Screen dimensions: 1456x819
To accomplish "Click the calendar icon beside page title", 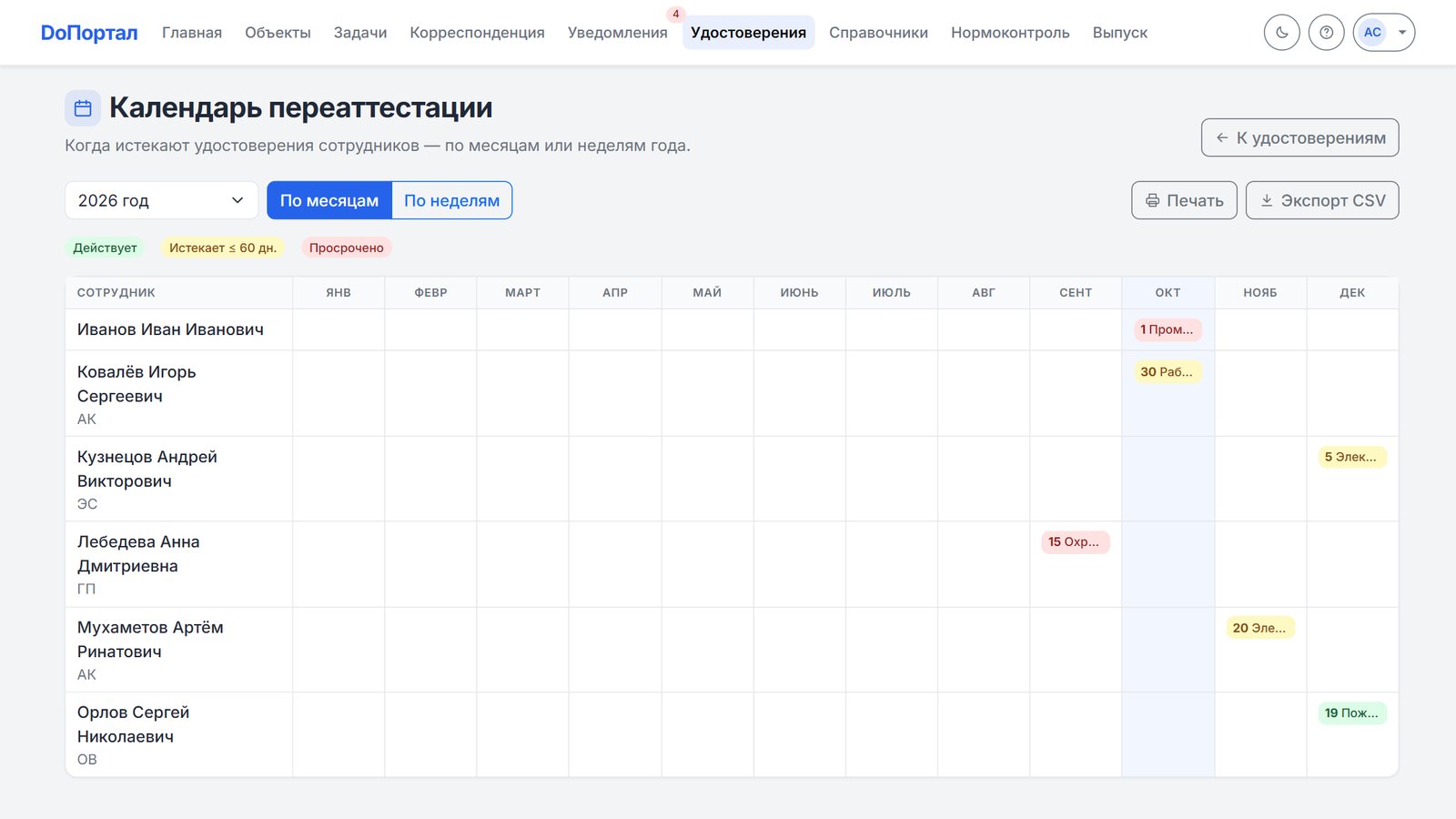I will pyautogui.click(x=83, y=108).
